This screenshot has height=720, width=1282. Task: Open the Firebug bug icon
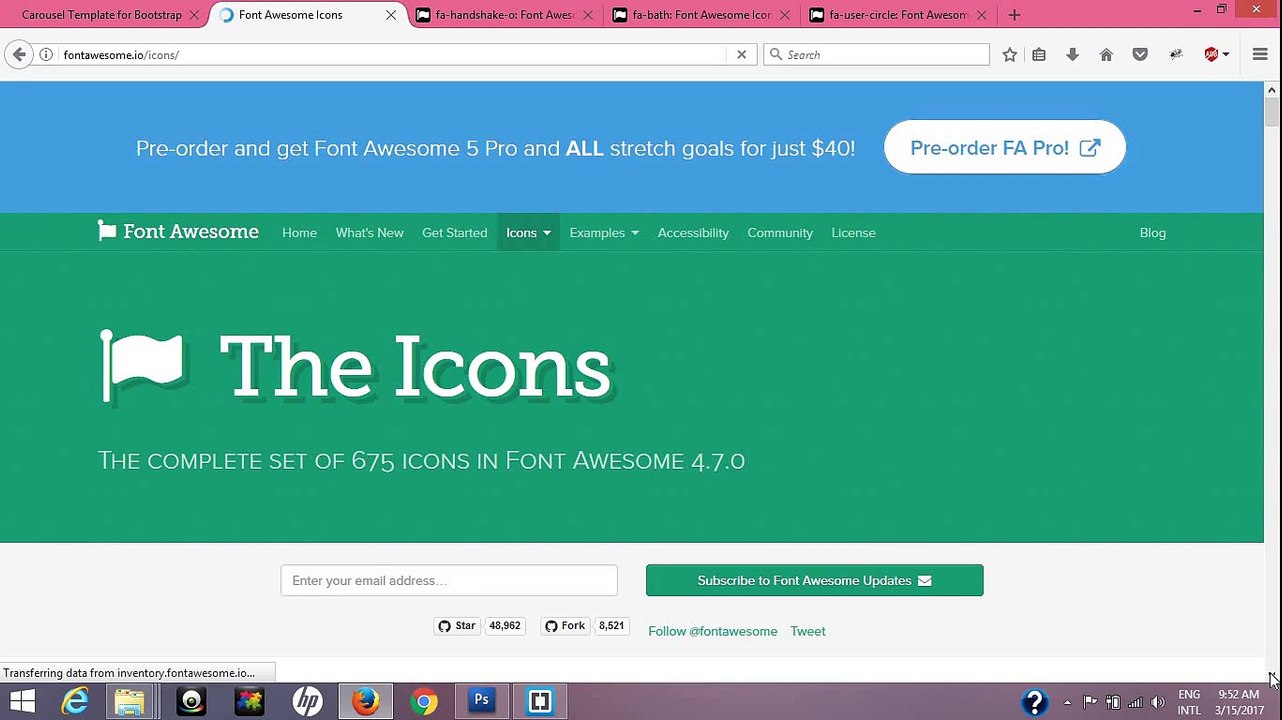click(1176, 55)
